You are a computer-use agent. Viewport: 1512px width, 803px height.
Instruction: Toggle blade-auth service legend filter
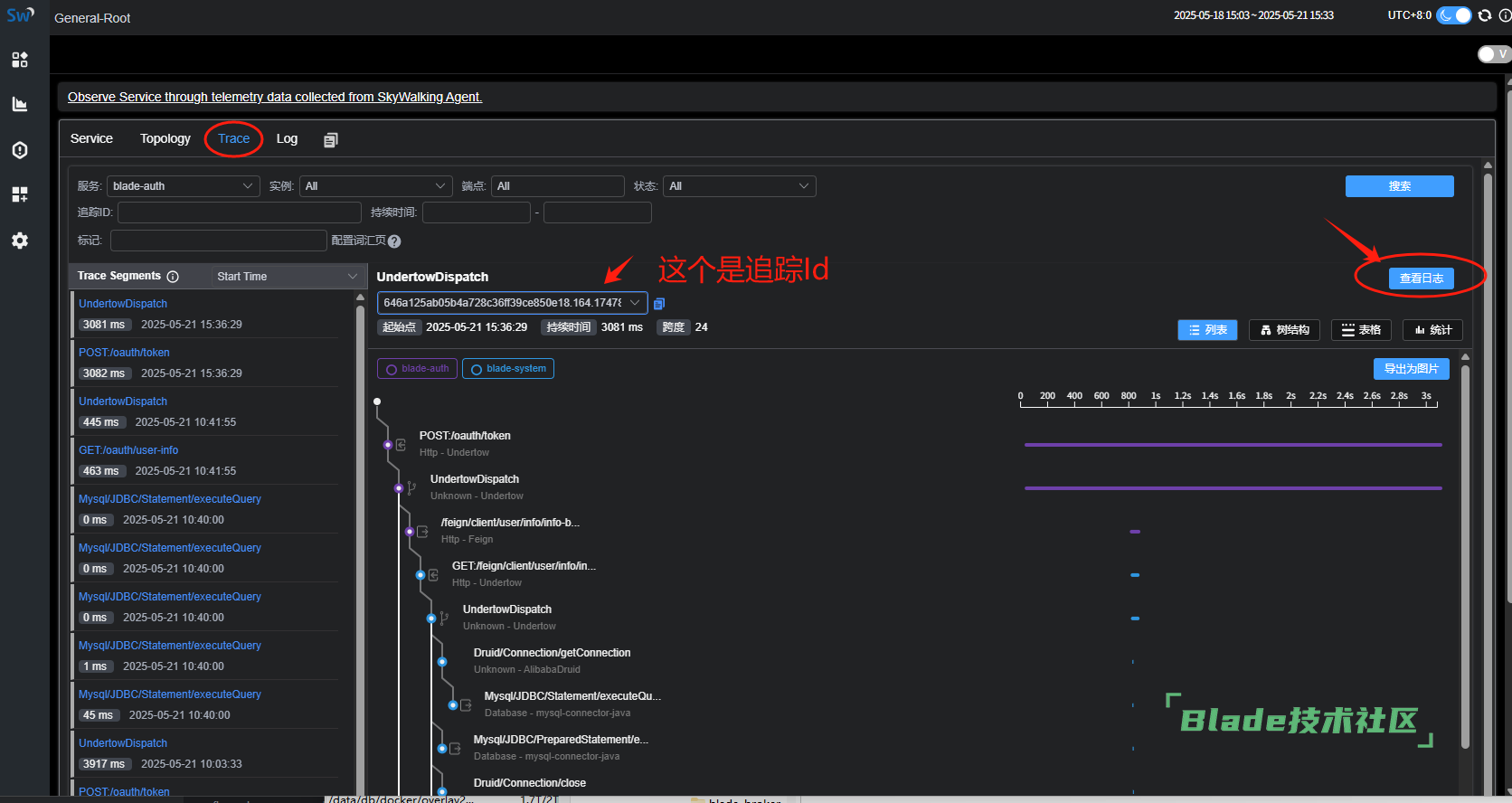pyautogui.click(x=417, y=369)
